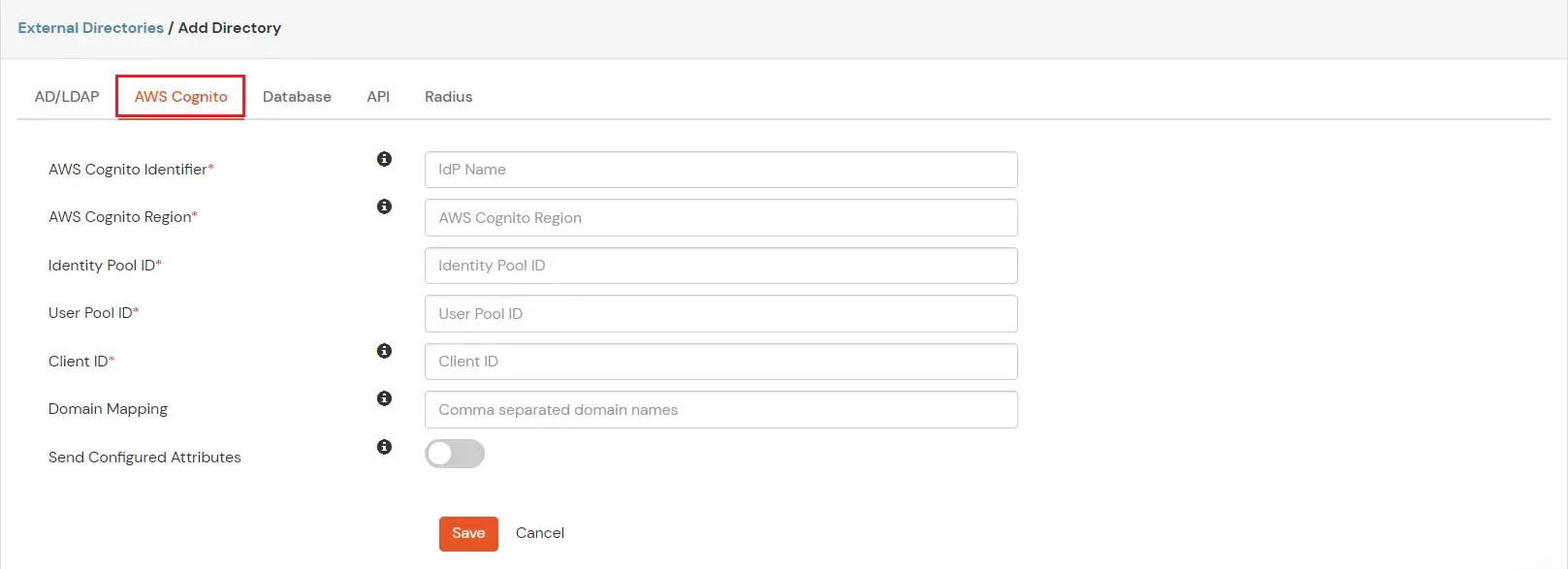
Task: Select the AWS Cognito tab
Action: [180, 97]
